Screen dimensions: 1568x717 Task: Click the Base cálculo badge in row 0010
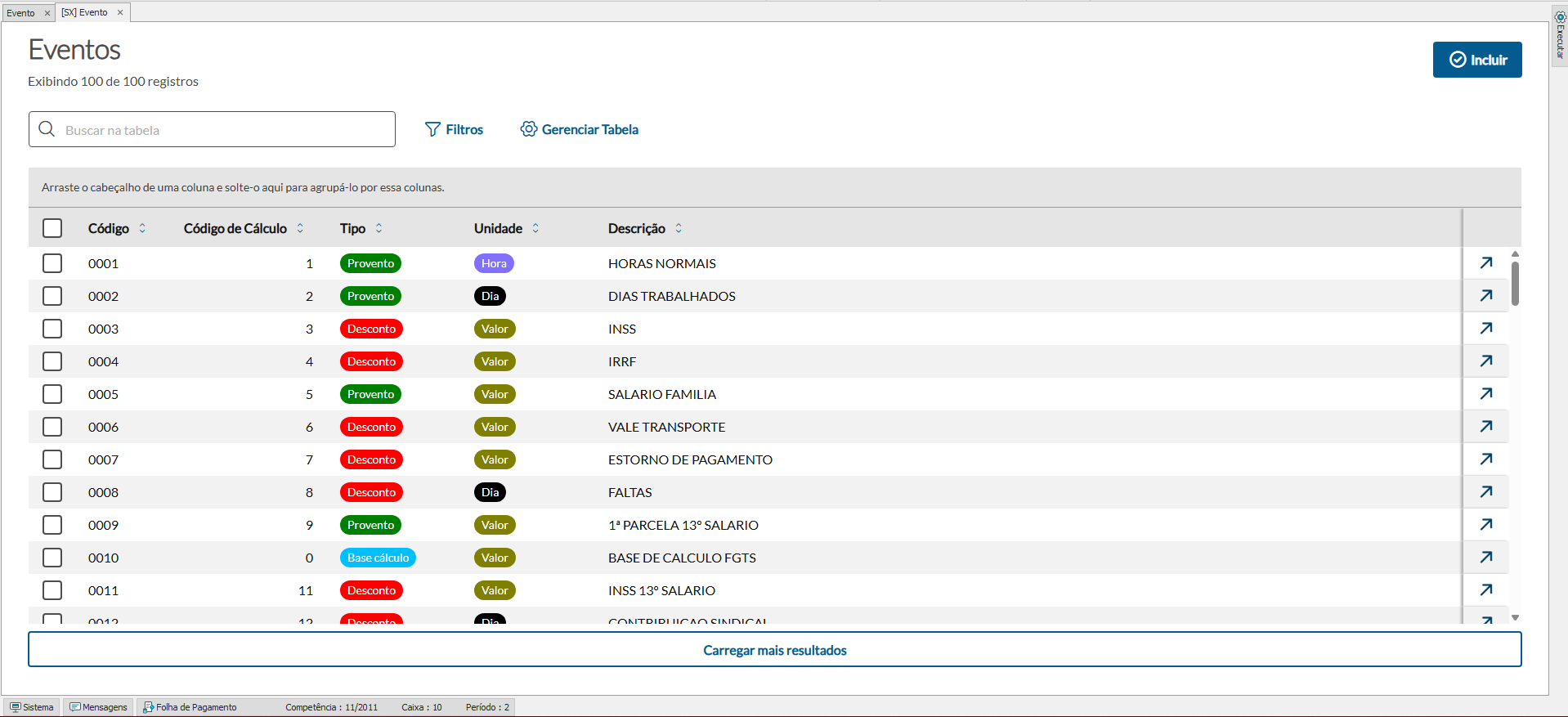tap(378, 558)
